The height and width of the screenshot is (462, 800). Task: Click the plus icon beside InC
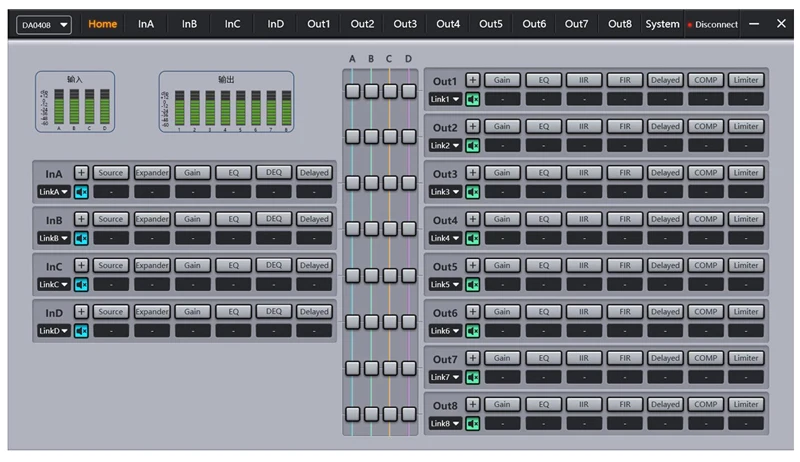pyautogui.click(x=81, y=265)
